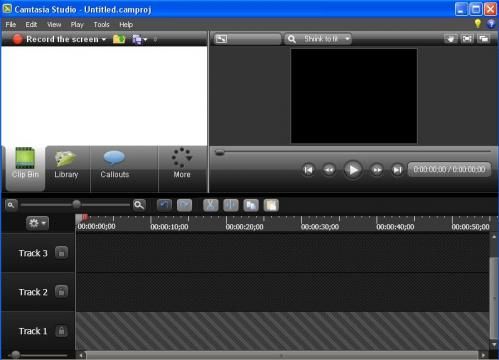Screen dimensions: 499x360
Task: Minimize the Camtasia Studio window
Action: pos(461,9)
